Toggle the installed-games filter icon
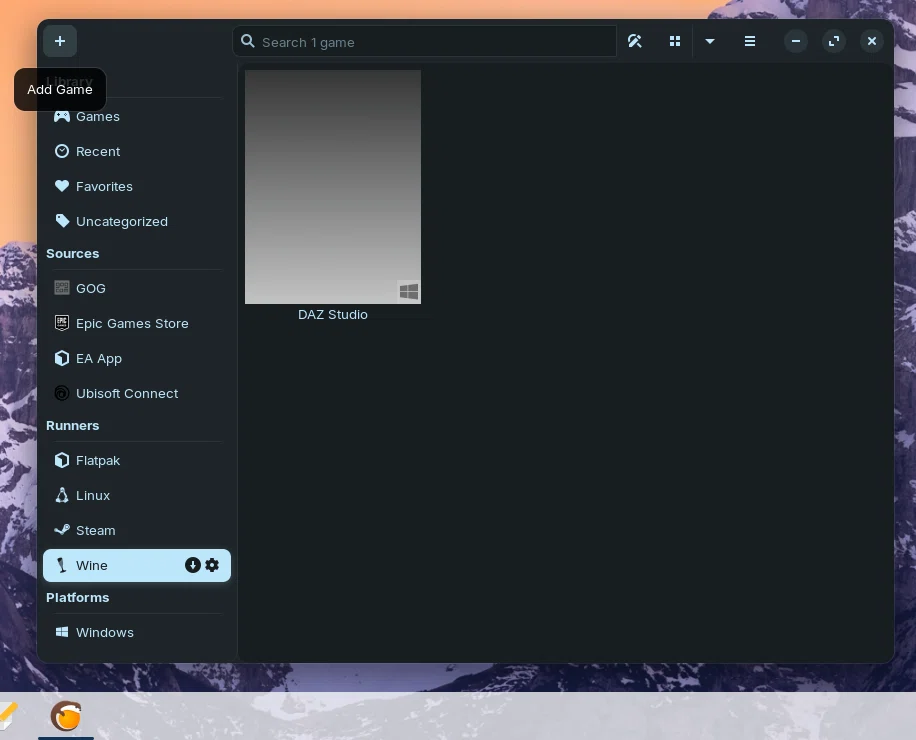The width and height of the screenshot is (916, 740). click(x=635, y=41)
